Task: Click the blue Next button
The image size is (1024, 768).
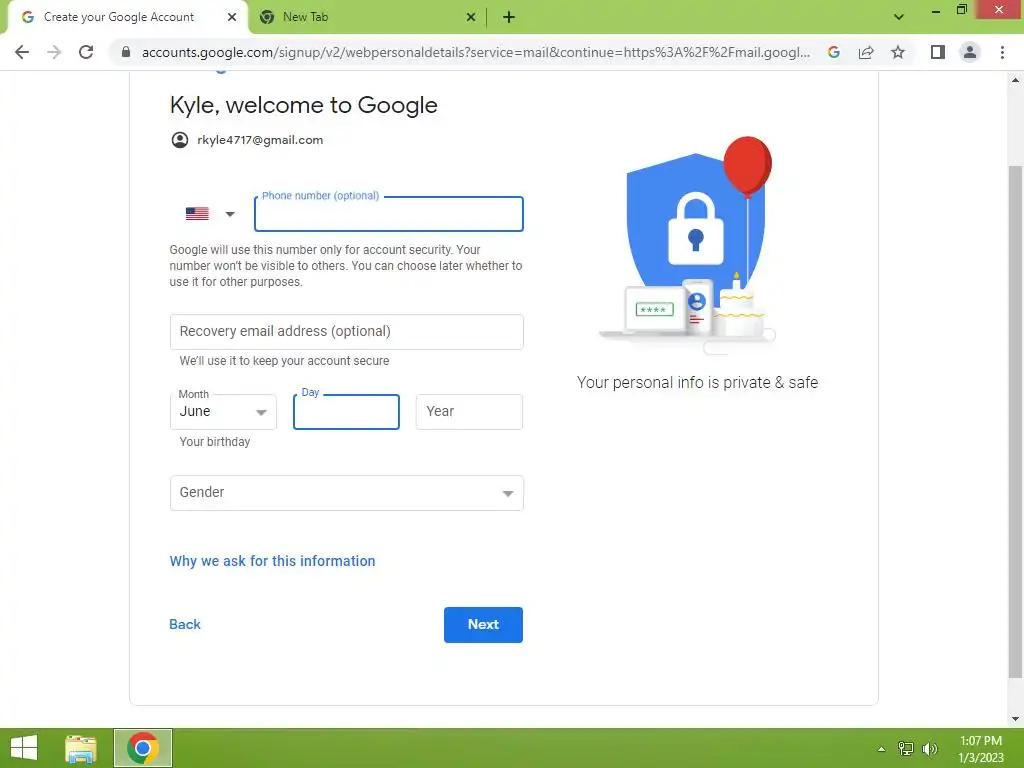Action: tap(483, 624)
